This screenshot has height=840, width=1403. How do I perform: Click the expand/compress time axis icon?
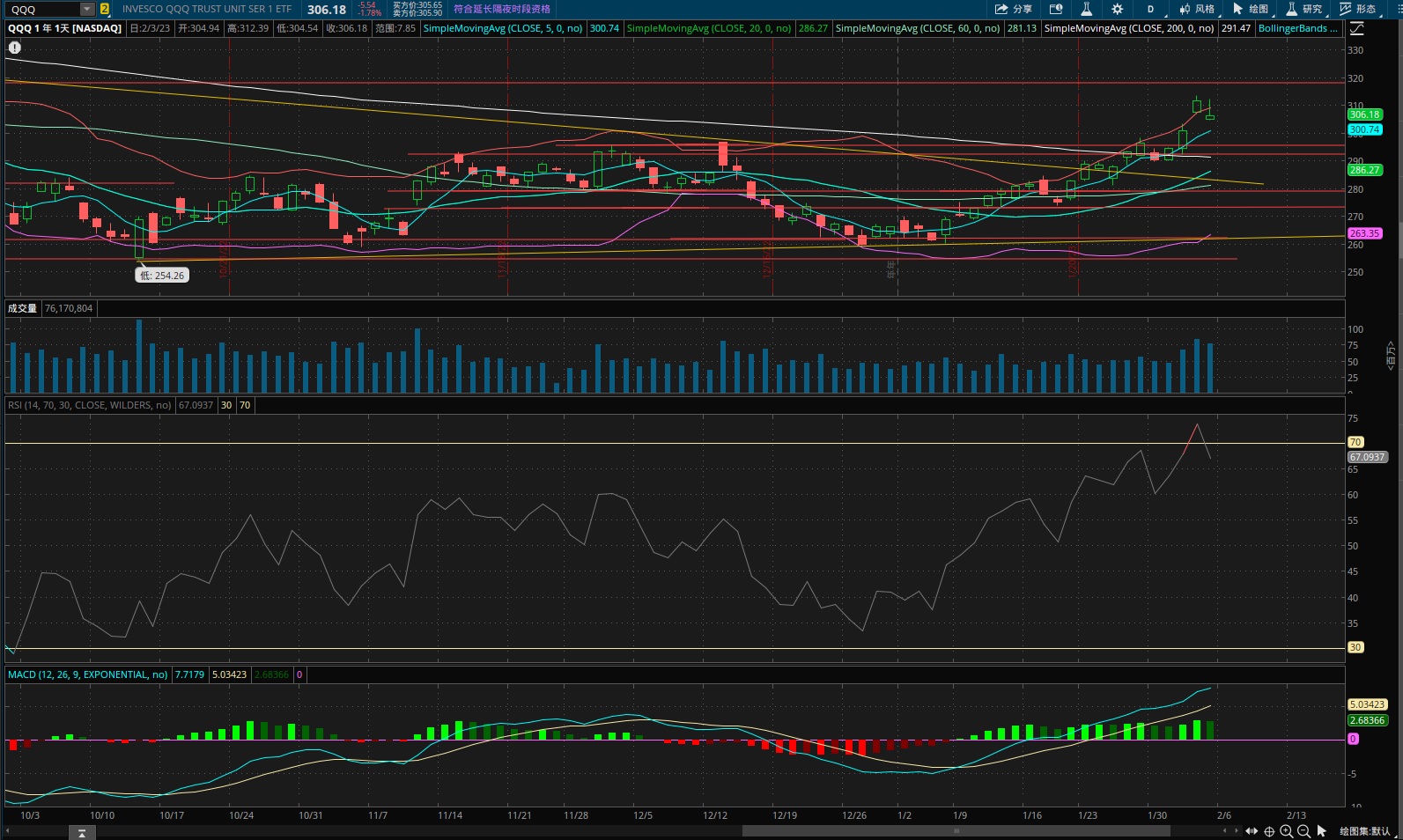(x=1252, y=831)
